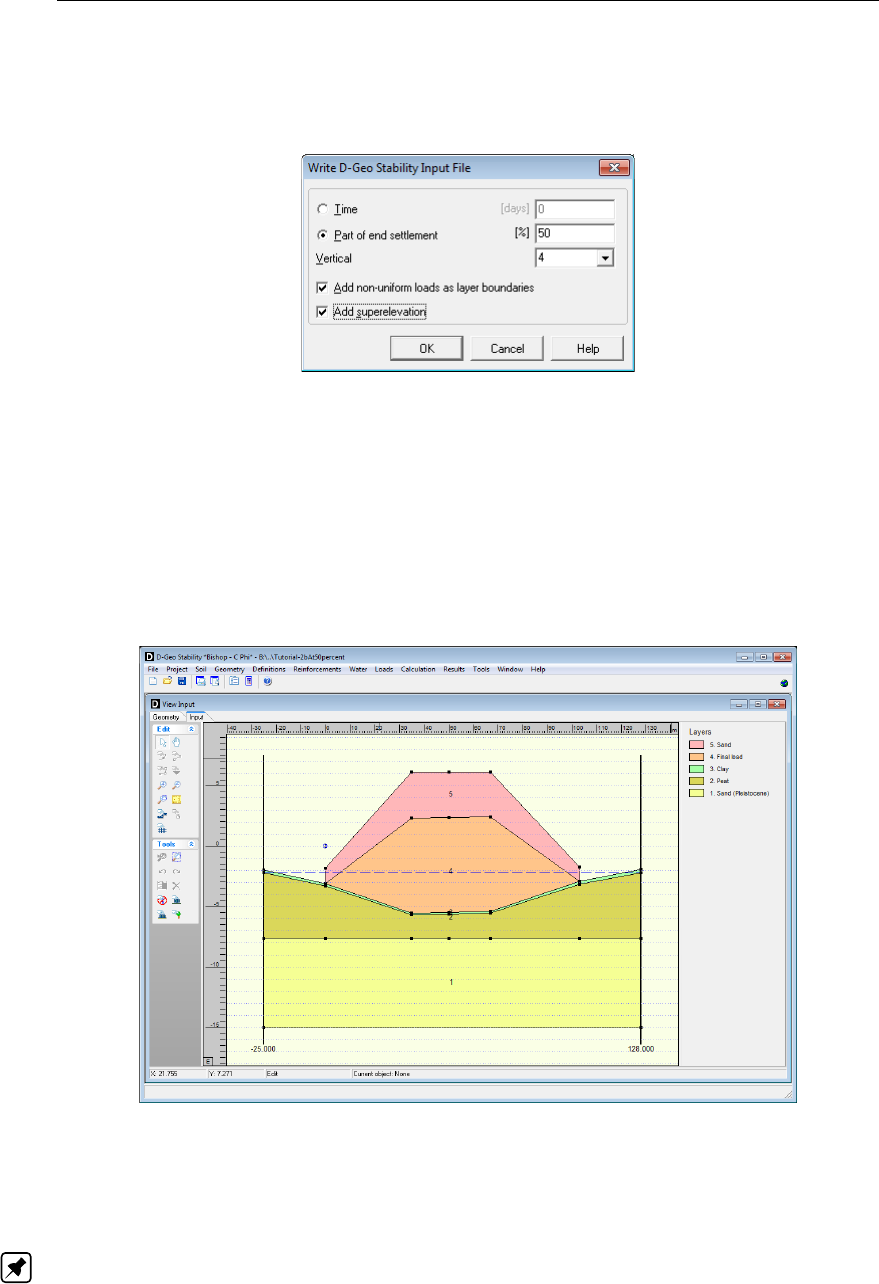Select the Pan hand tool
Image resolution: width=879 pixels, height=1284 pixels.
pos(176,743)
